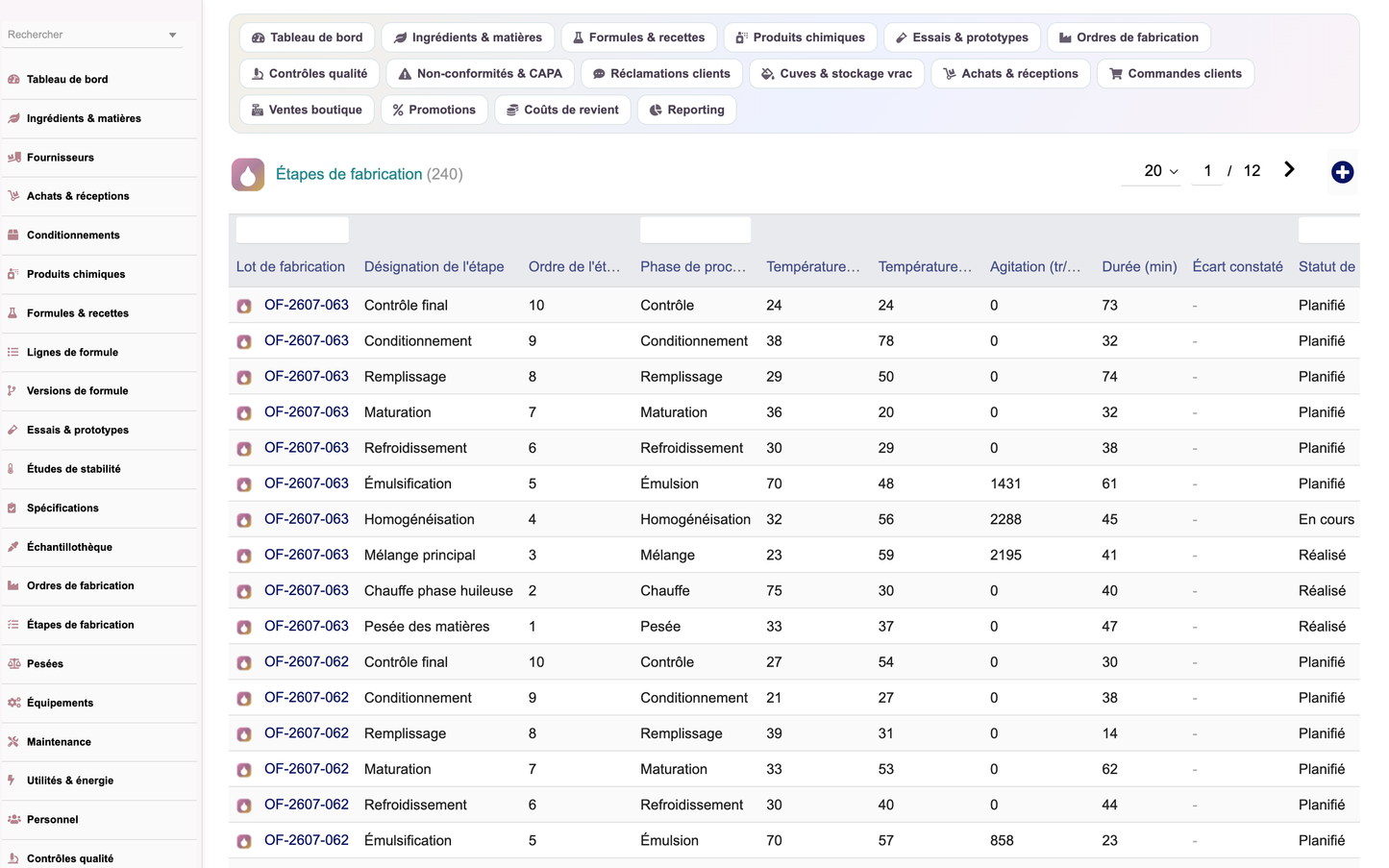Open OF-2607-063 link in Maturation row
Viewport: 1389px width, 868px height.
[x=307, y=411]
